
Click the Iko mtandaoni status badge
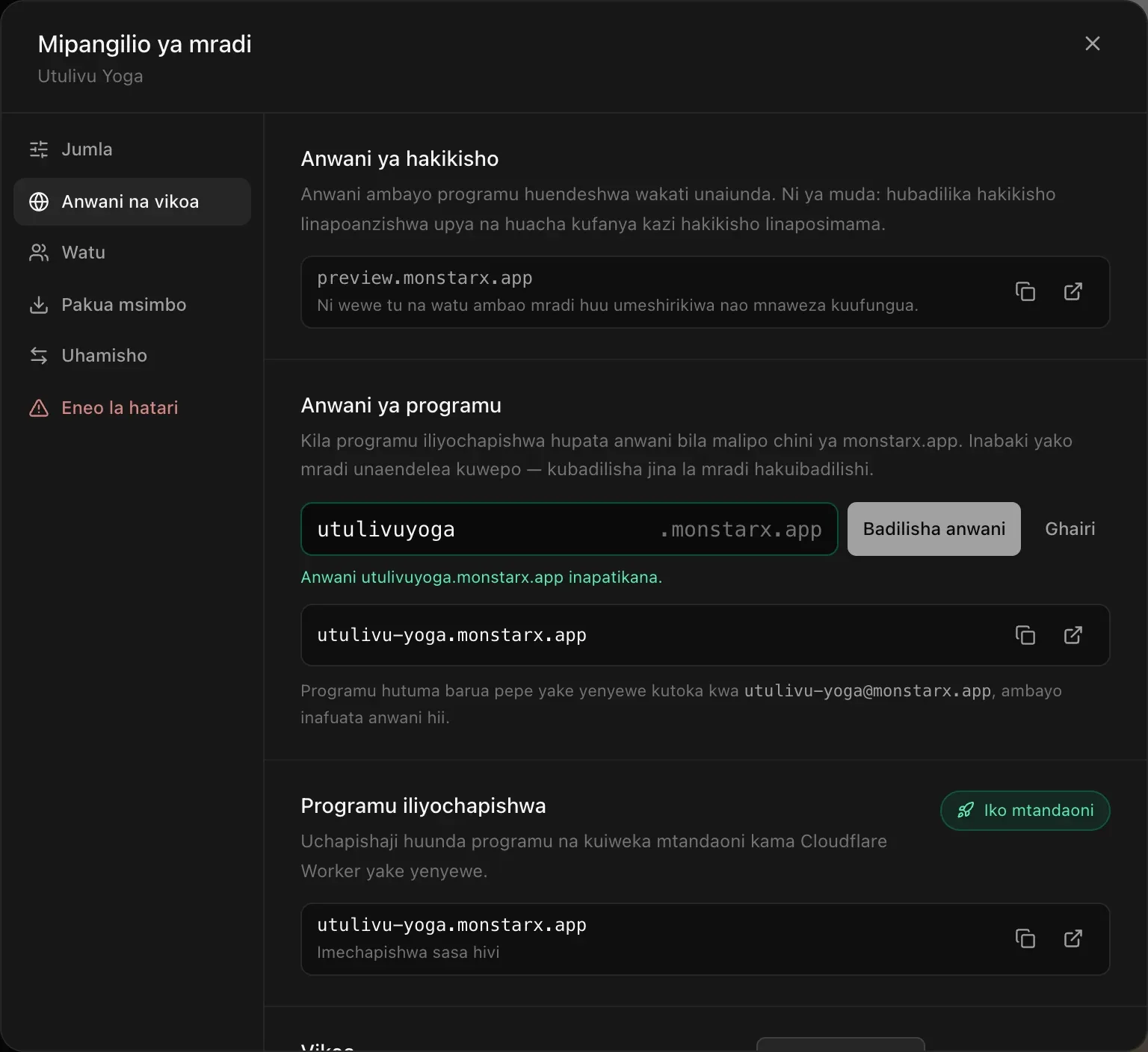point(1025,811)
